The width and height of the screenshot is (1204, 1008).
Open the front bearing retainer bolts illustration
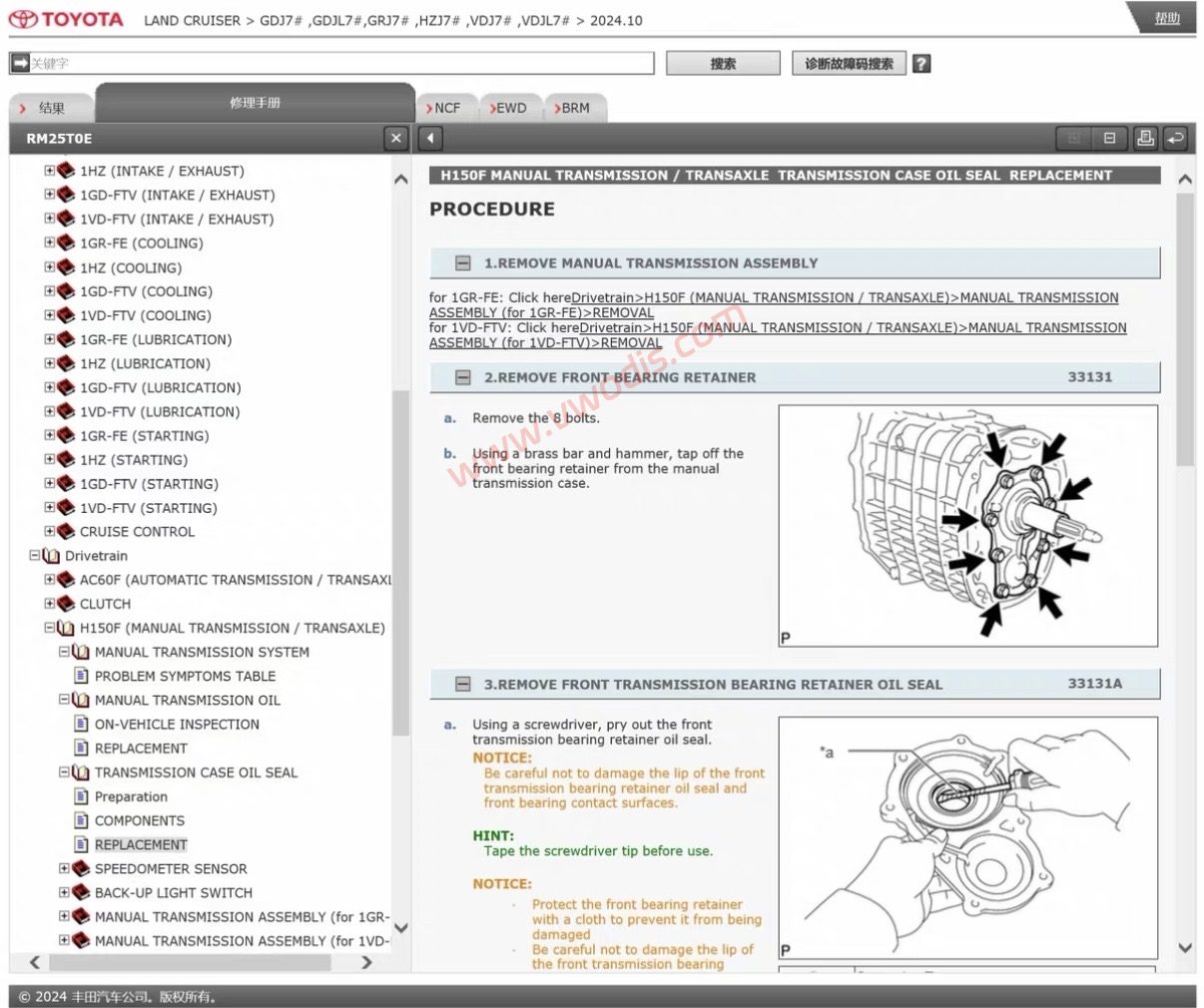(967, 526)
